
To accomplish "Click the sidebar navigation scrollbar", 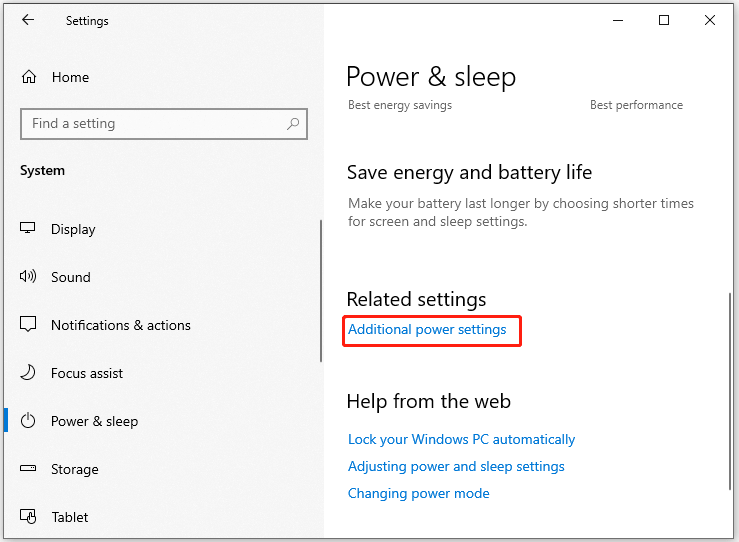I will tap(321, 291).
